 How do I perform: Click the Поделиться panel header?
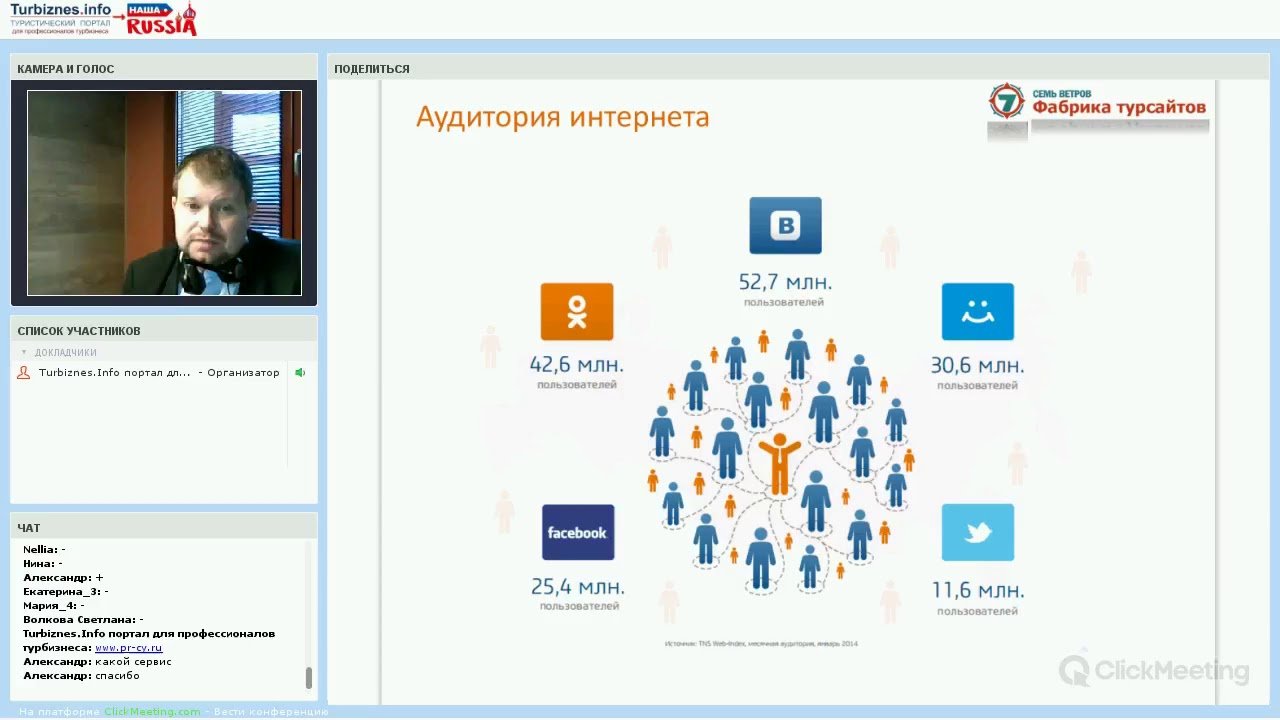point(798,69)
